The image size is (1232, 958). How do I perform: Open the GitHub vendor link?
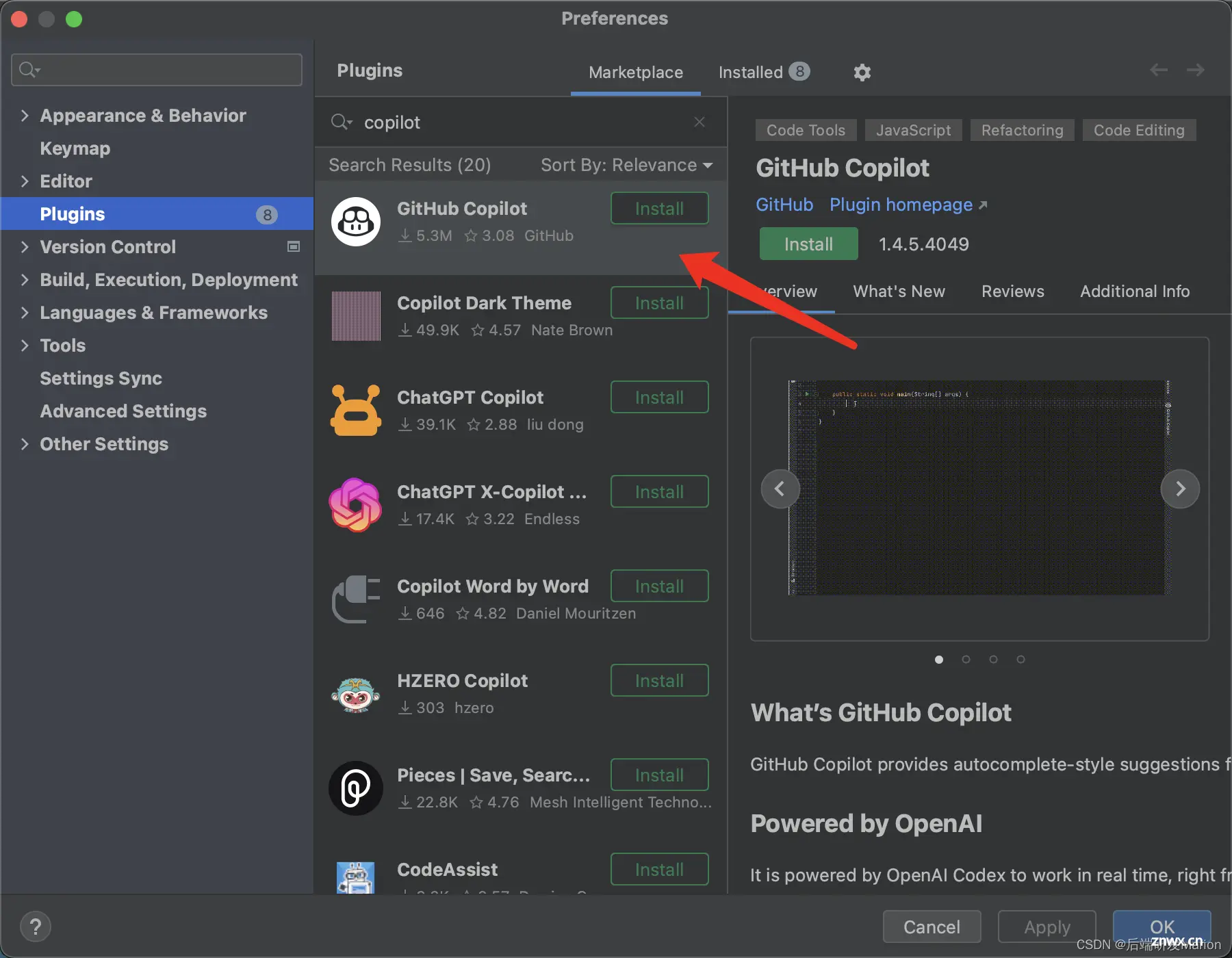pos(784,205)
